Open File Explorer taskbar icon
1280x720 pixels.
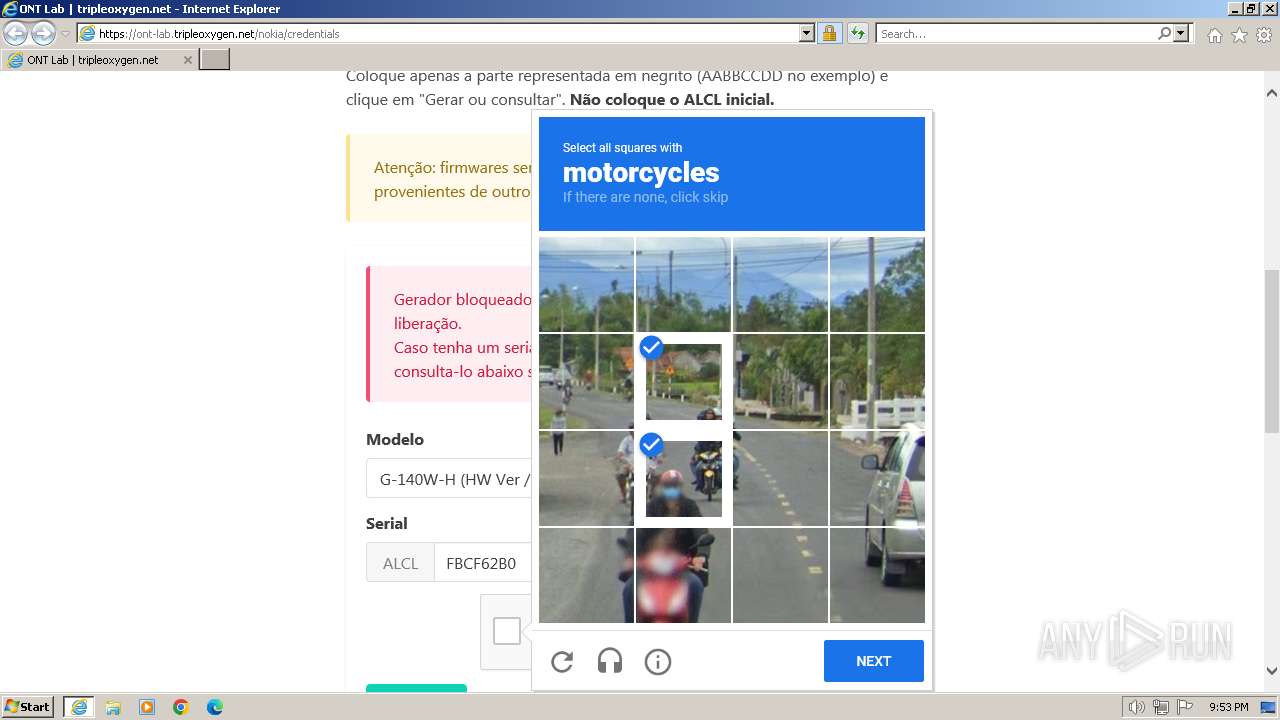[x=113, y=707]
